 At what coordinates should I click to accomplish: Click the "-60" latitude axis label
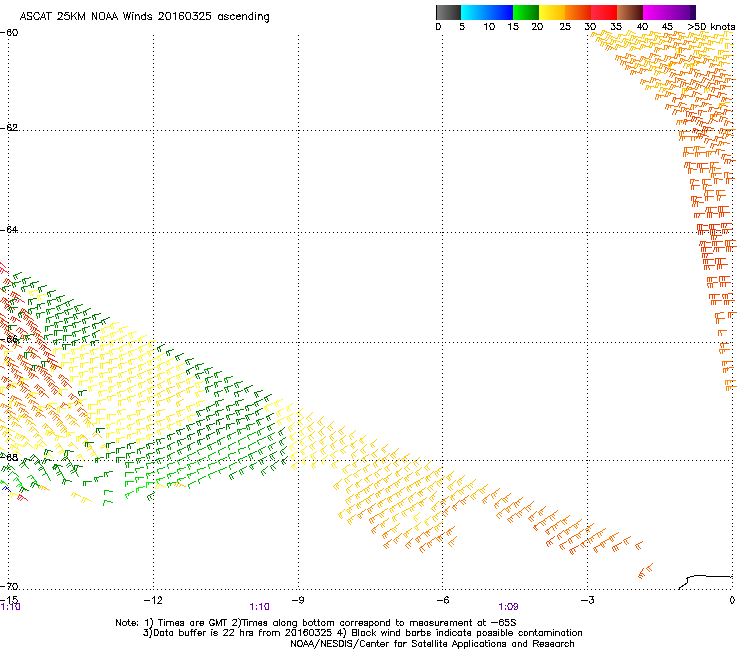click(x=9, y=33)
